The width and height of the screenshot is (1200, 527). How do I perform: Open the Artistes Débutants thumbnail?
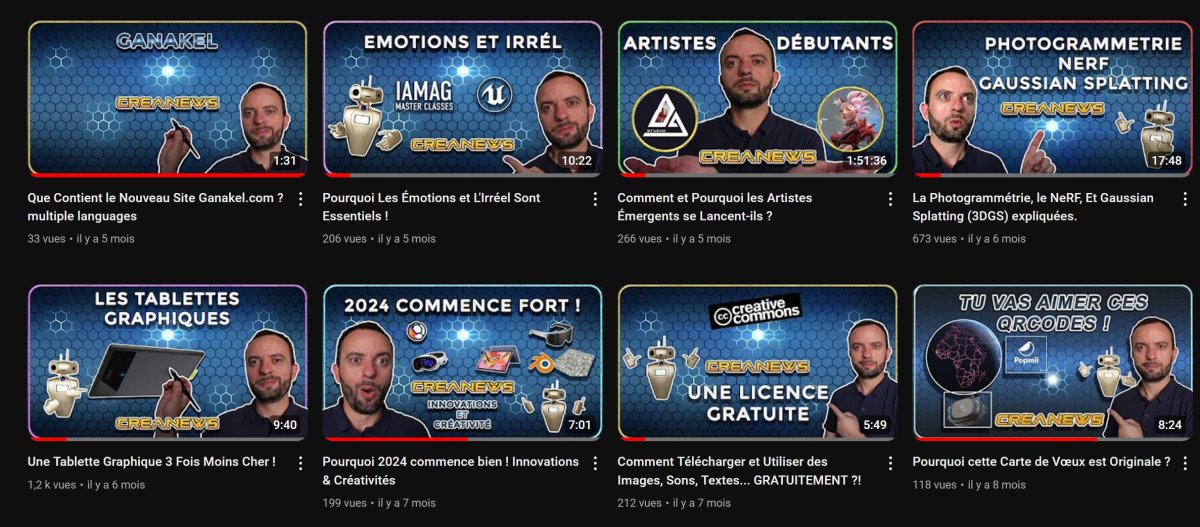[x=757, y=98]
